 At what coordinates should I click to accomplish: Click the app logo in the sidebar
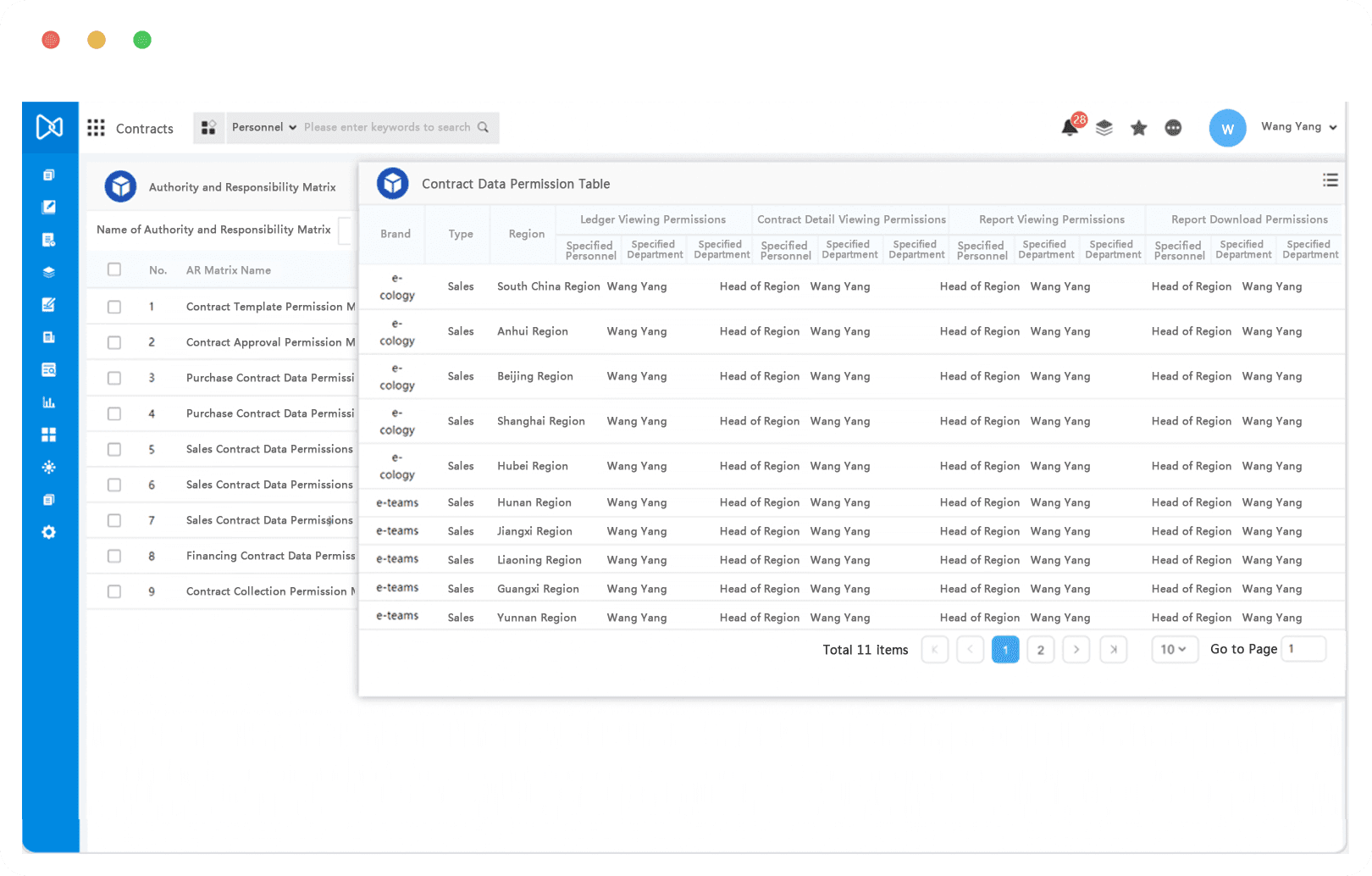pyautogui.click(x=49, y=127)
